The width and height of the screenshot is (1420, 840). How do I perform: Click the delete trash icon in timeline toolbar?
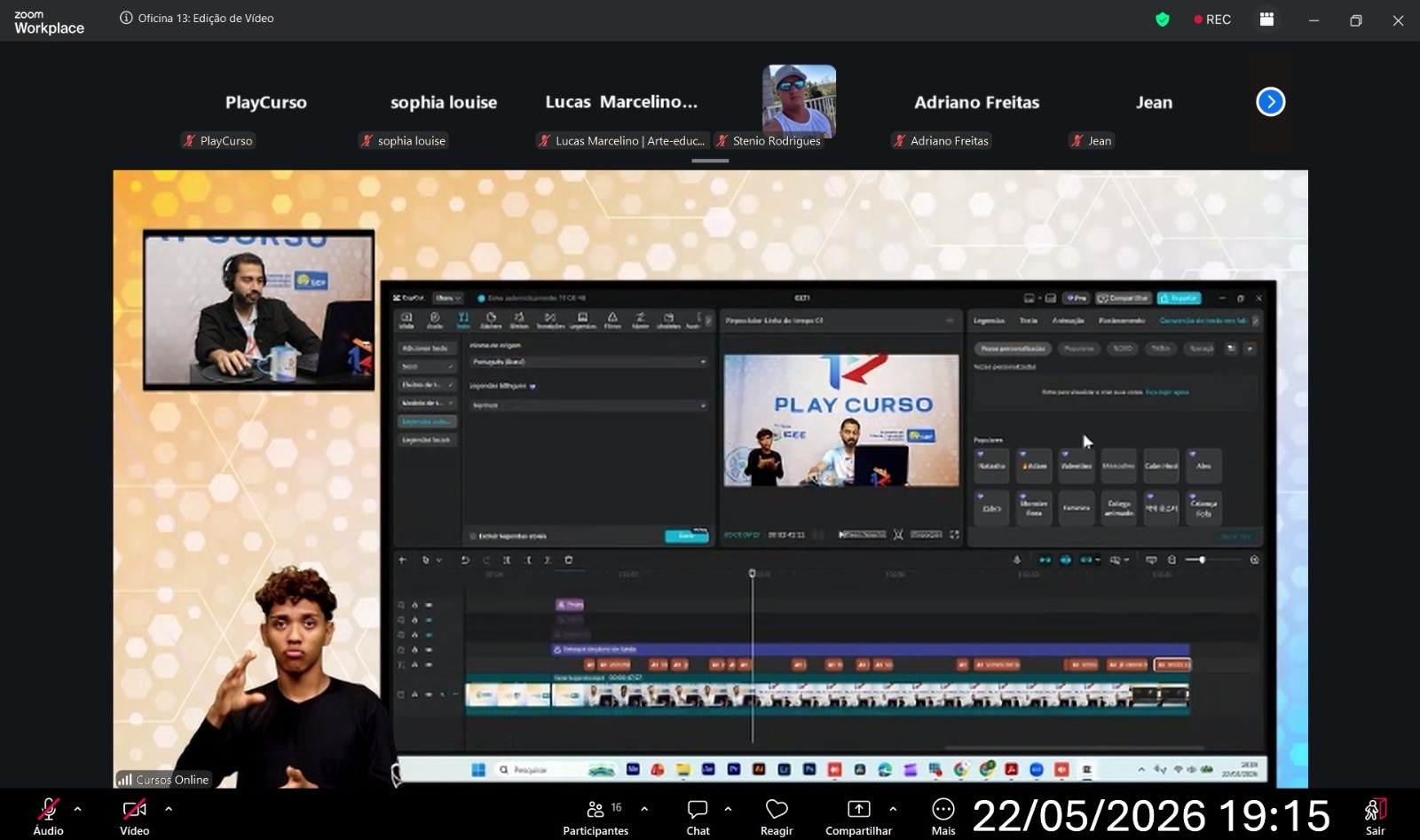point(569,560)
